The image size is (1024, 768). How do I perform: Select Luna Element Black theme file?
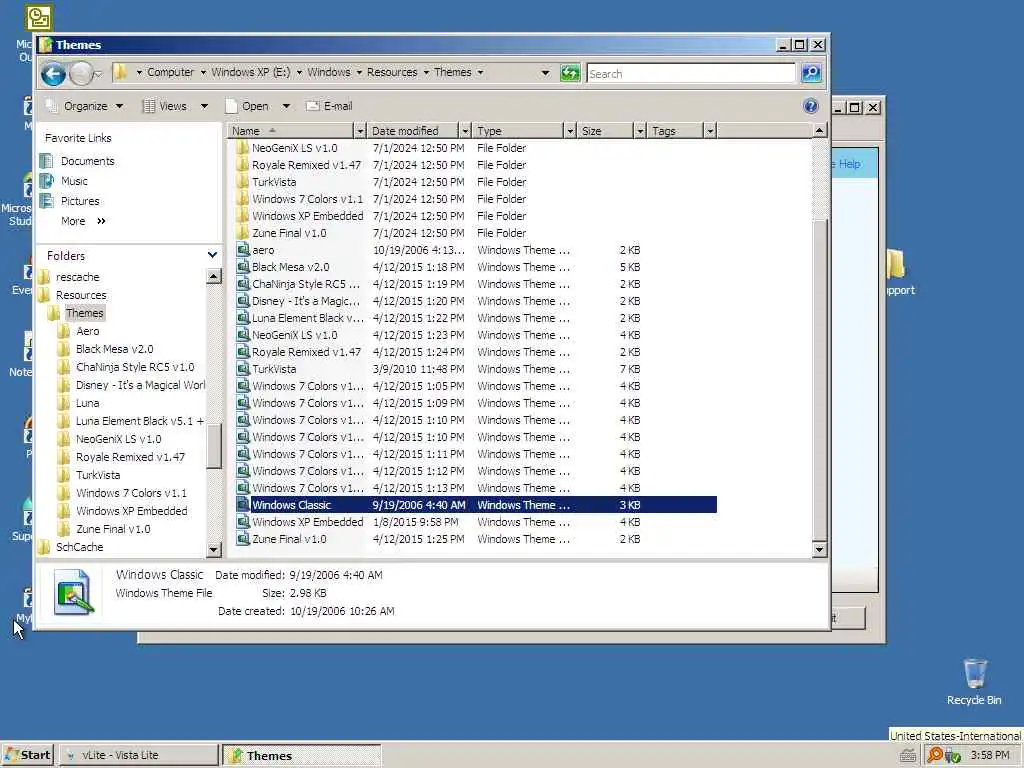(x=308, y=318)
